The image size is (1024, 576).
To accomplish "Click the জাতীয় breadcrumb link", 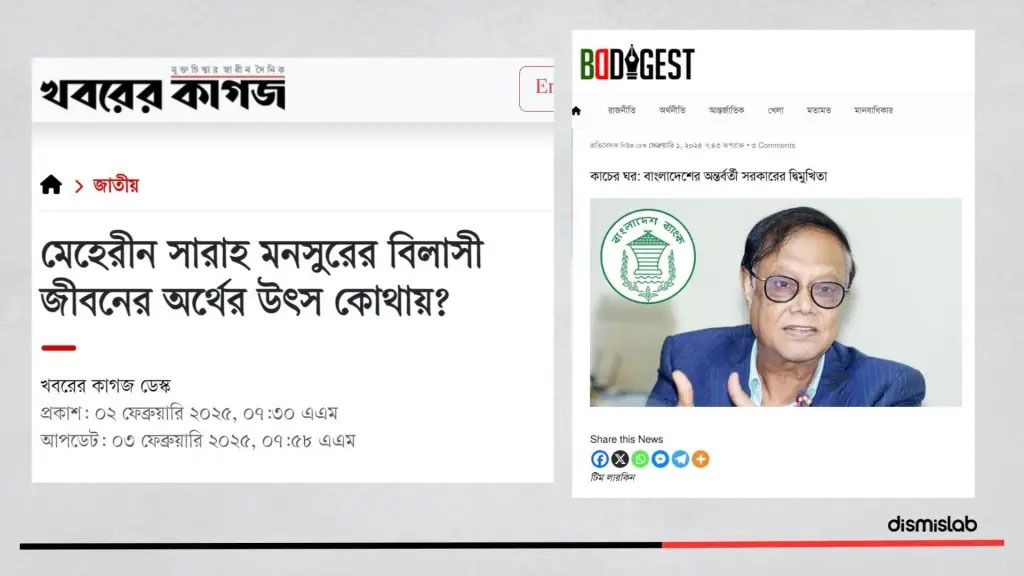I will [116, 185].
